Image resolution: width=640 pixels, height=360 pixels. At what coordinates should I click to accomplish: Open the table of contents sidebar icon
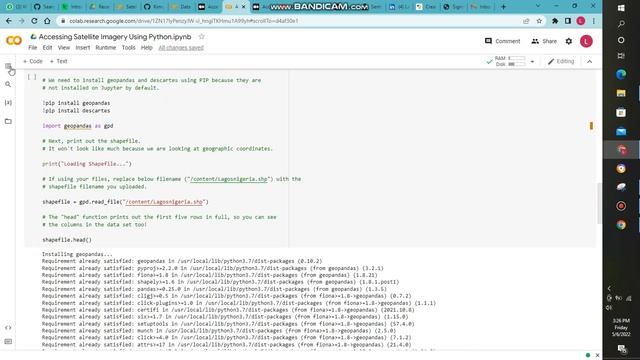[x=8, y=66]
